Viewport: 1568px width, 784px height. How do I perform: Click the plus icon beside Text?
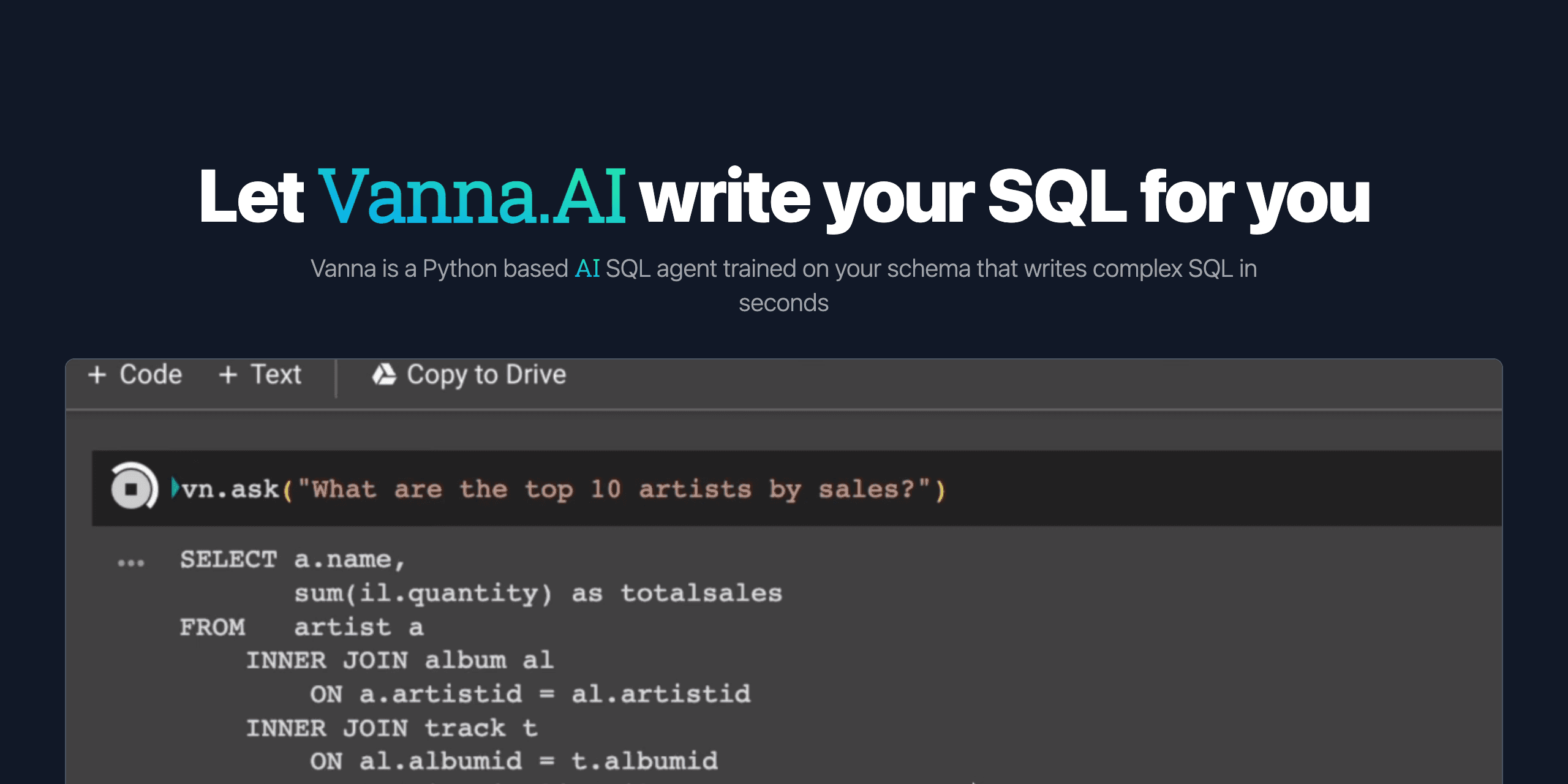pyautogui.click(x=228, y=374)
